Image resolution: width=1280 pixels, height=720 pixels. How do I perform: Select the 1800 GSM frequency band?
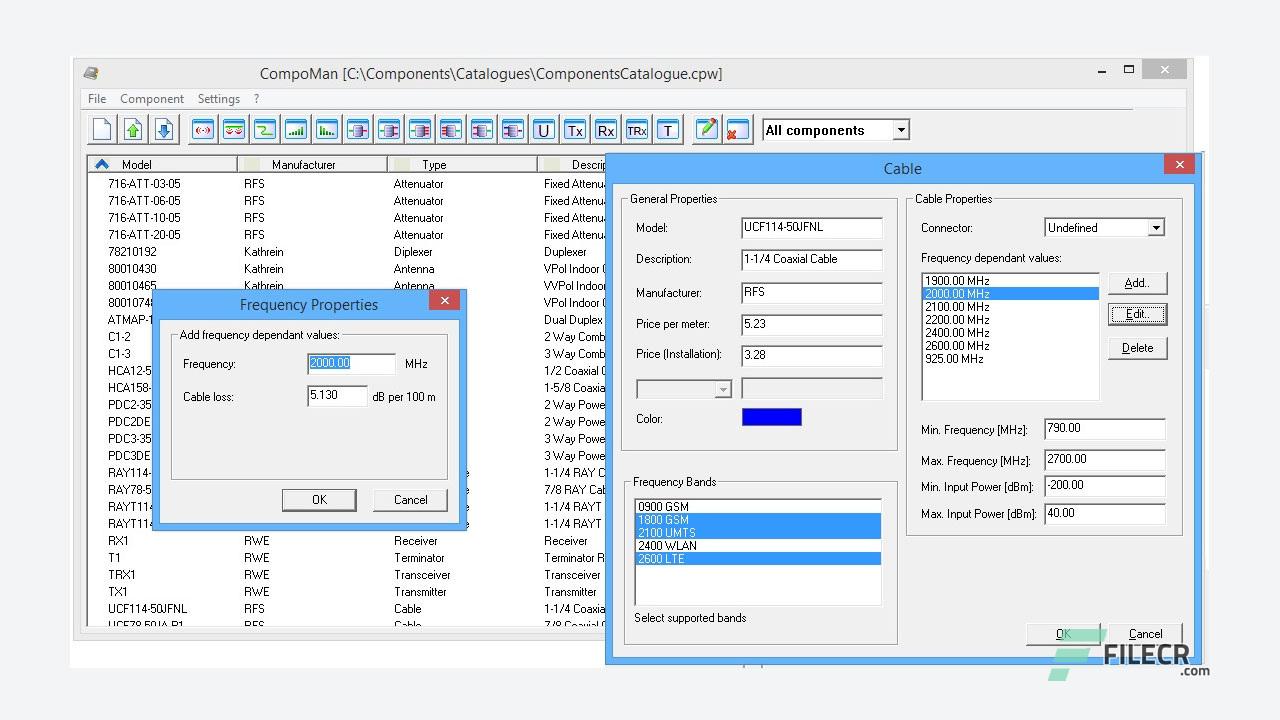(x=758, y=520)
